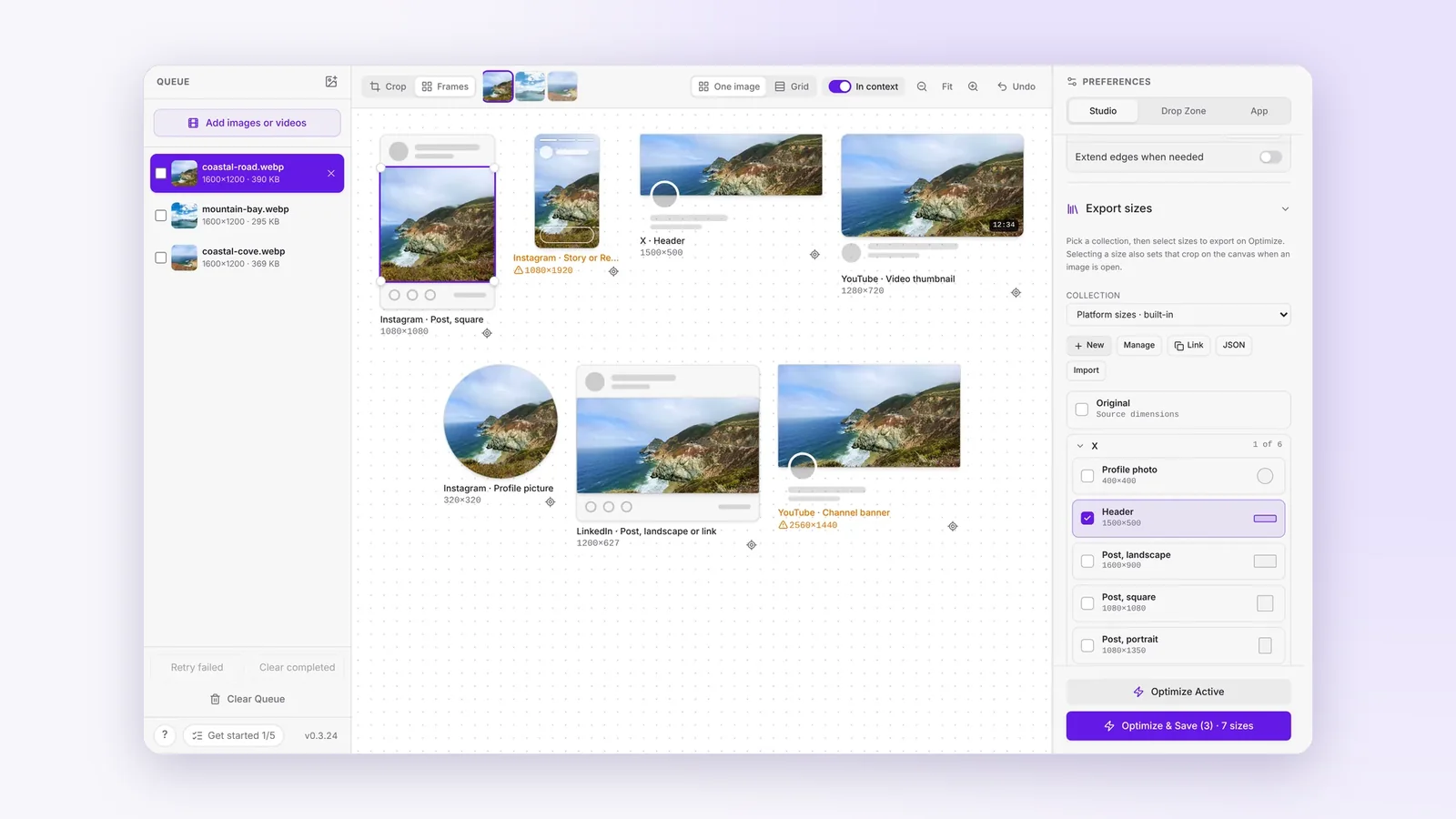The width and height of the screenshot is (1456, 819).
Task: Open Get started 1/5 checklist
Action: (234, 735)
